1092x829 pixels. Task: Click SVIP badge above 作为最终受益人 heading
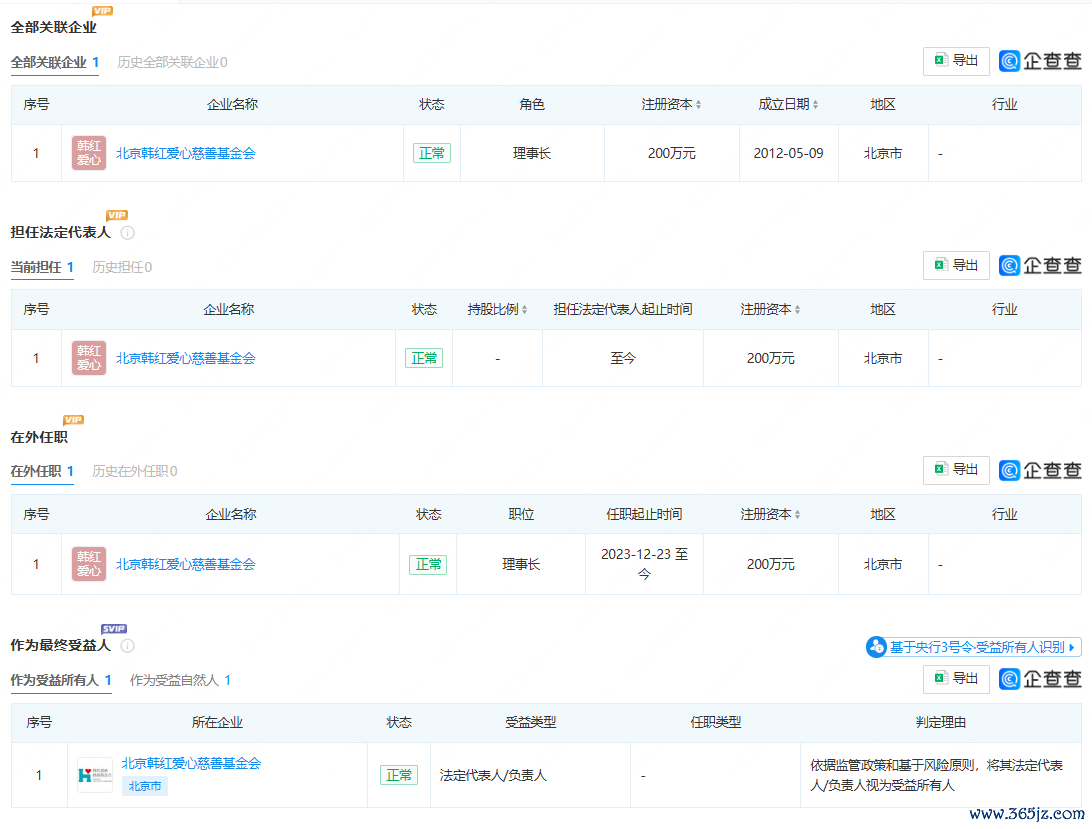[x=114, y=628]
